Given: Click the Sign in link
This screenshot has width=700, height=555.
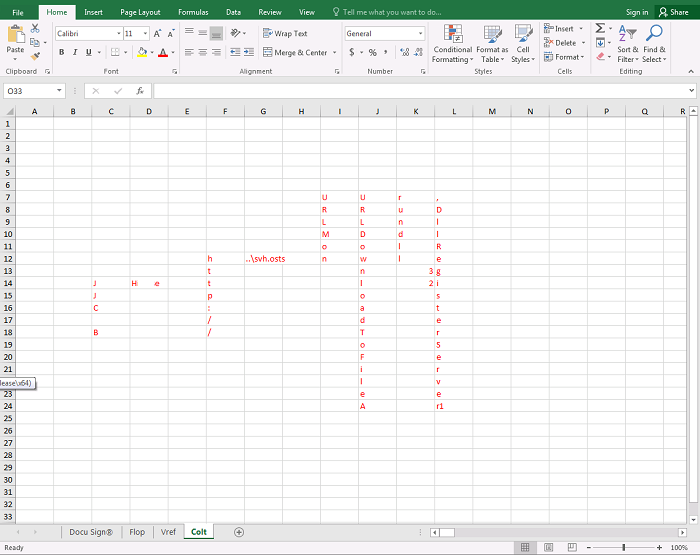Looking at the screenshot, I should (637, 12).
